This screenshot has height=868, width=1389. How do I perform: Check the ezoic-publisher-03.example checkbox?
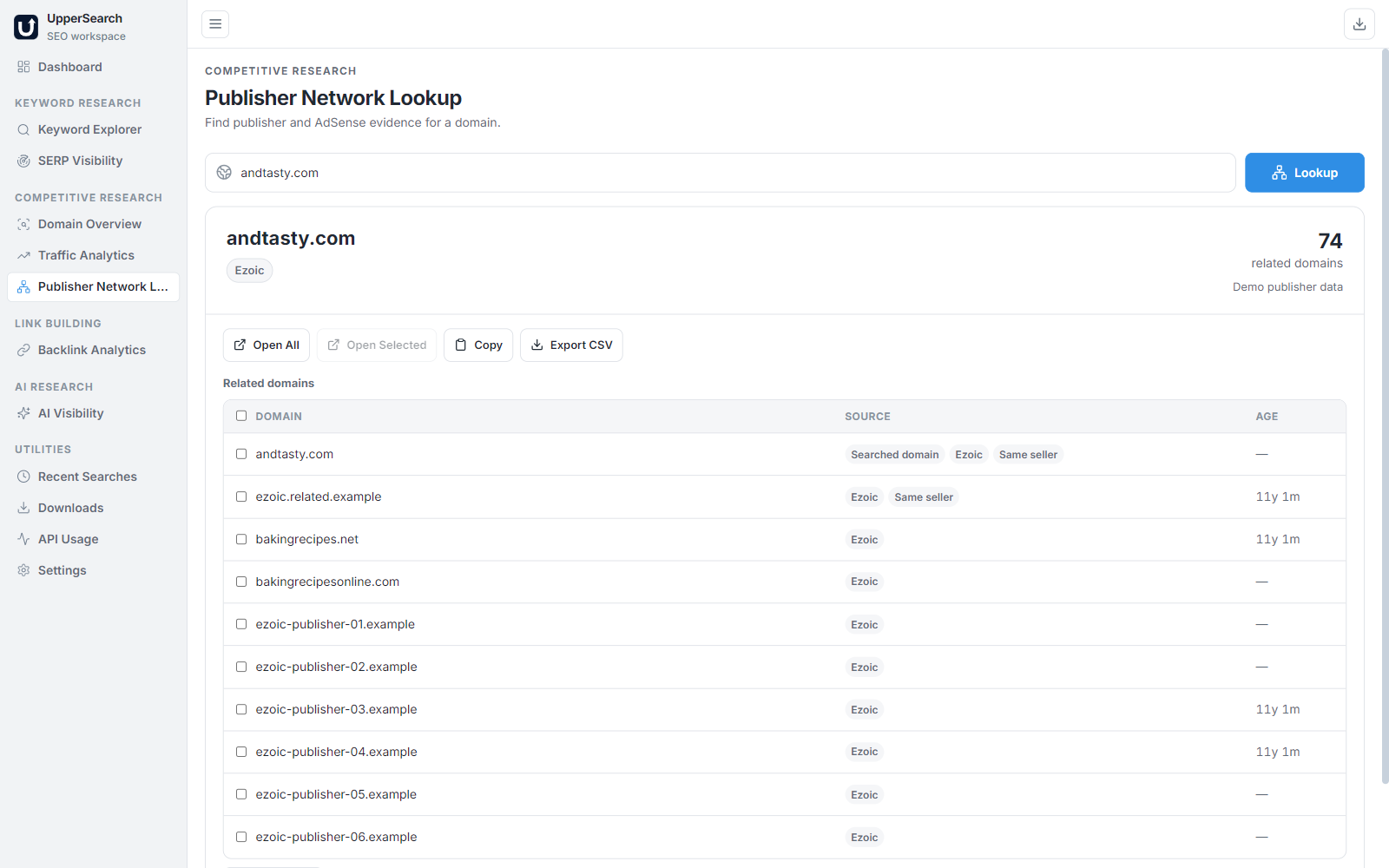click(241, 709)
